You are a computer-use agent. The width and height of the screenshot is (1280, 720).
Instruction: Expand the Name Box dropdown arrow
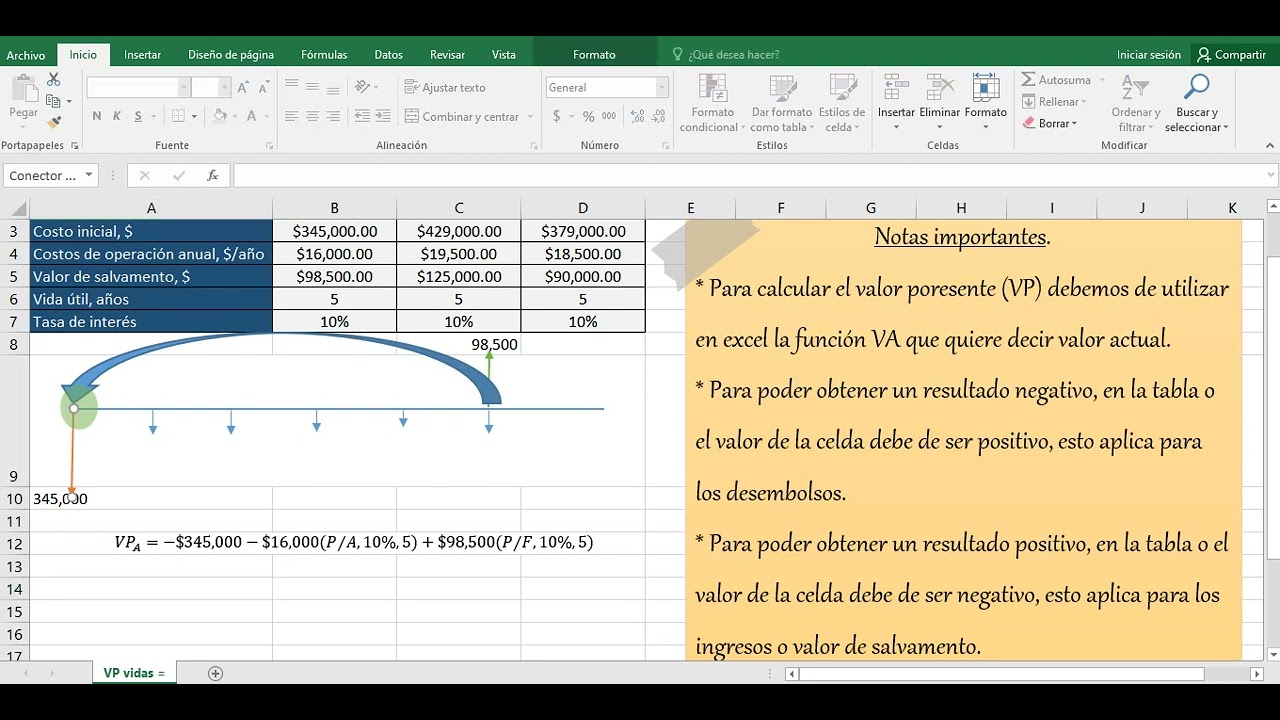(x=89, y=175)
